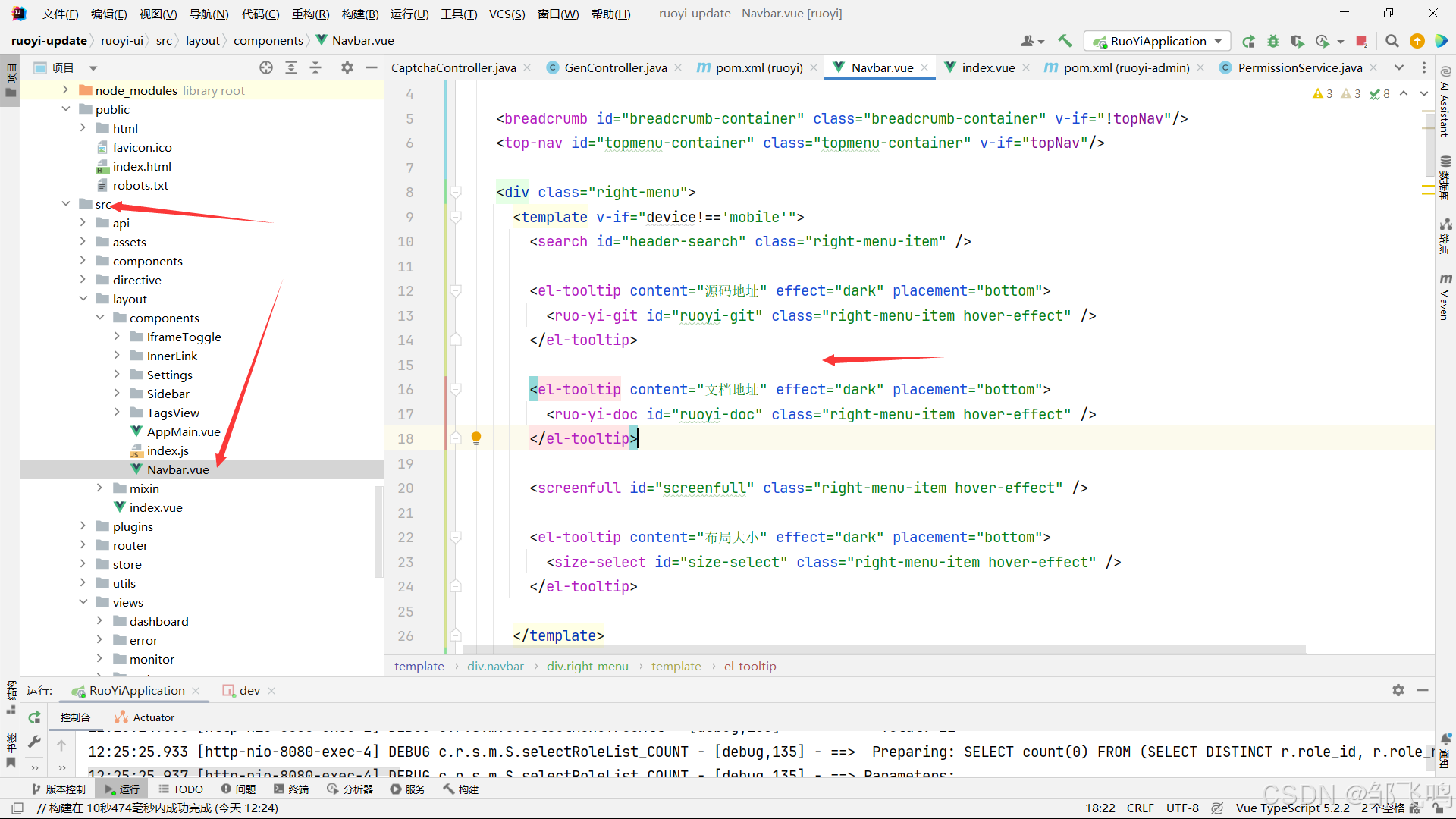The width and height of the screenshot is (1456, 819).
Task: Click the 18:22 cursor position indicator
Action: tap(1100, 808)
